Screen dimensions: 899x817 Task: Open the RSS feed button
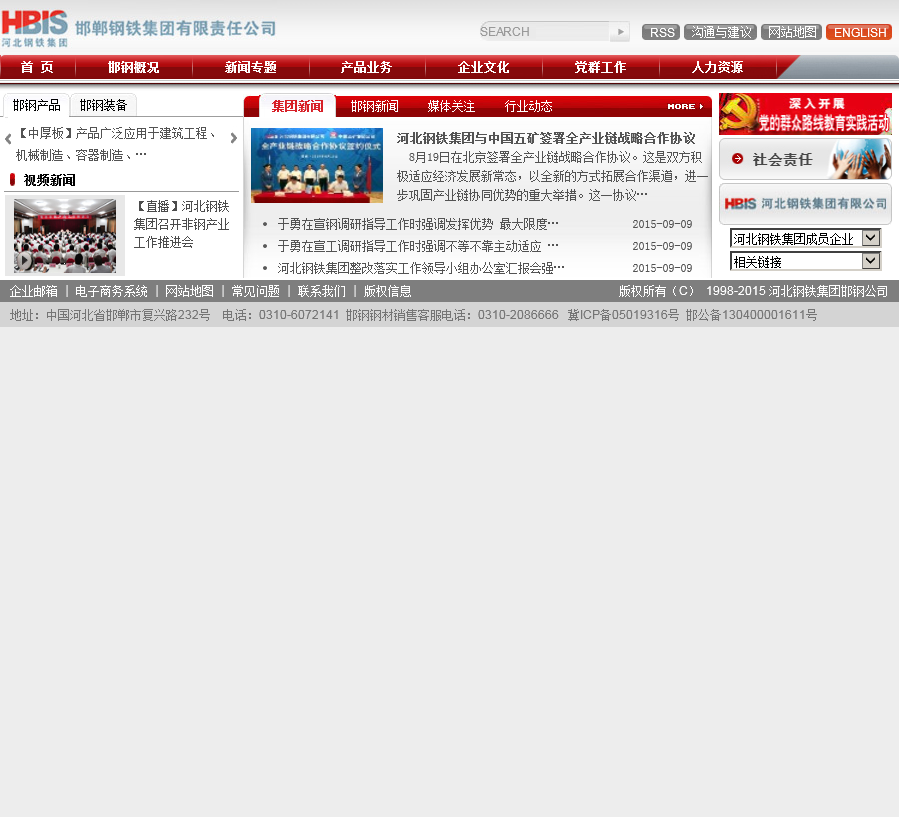[661, 32]
